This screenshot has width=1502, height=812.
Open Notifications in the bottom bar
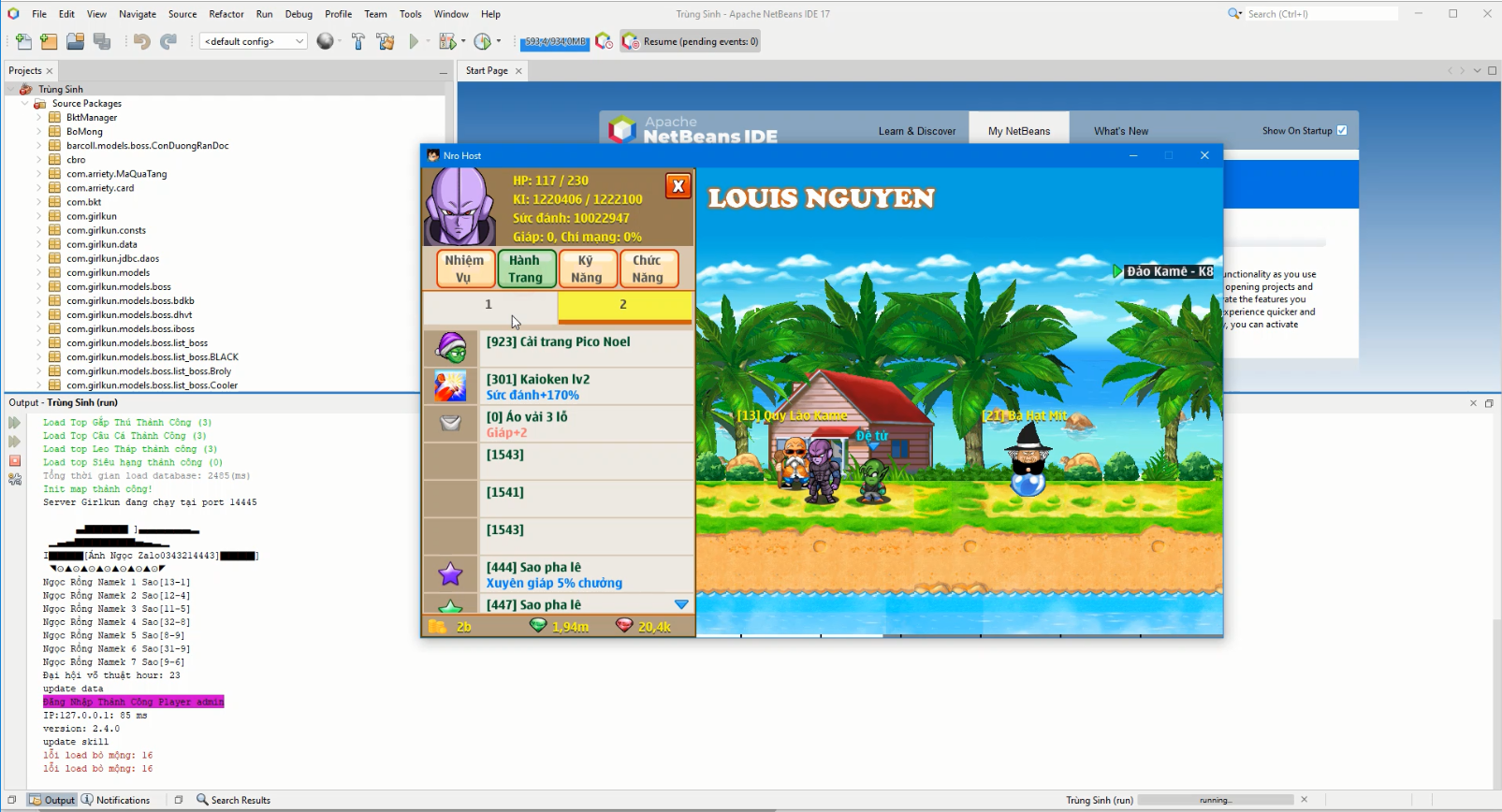coord(115,800)
